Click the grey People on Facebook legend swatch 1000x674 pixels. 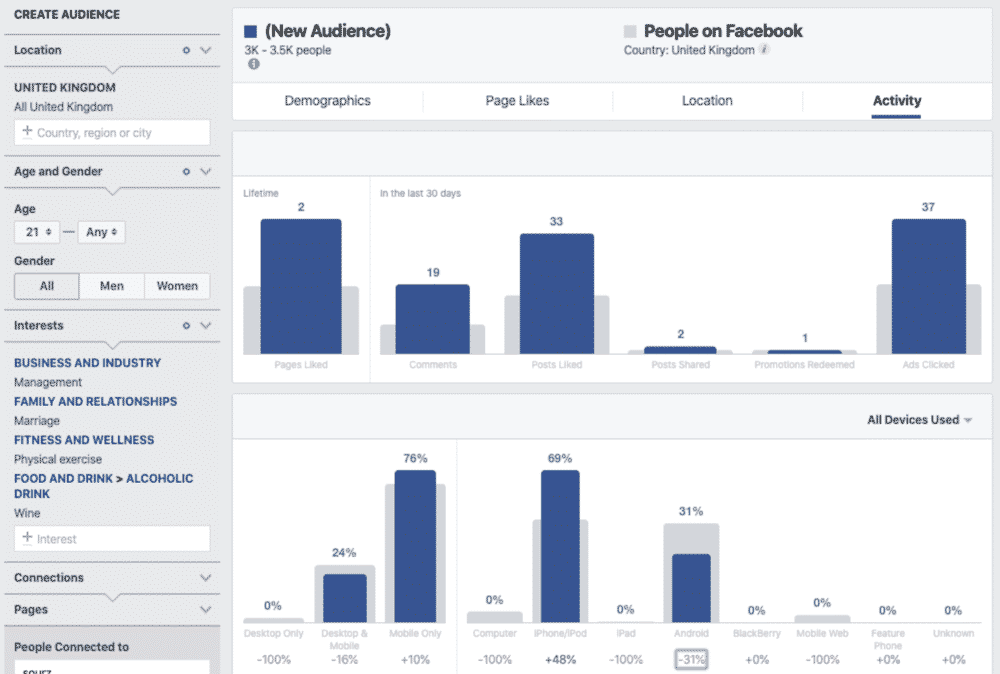tap(630, 31)
